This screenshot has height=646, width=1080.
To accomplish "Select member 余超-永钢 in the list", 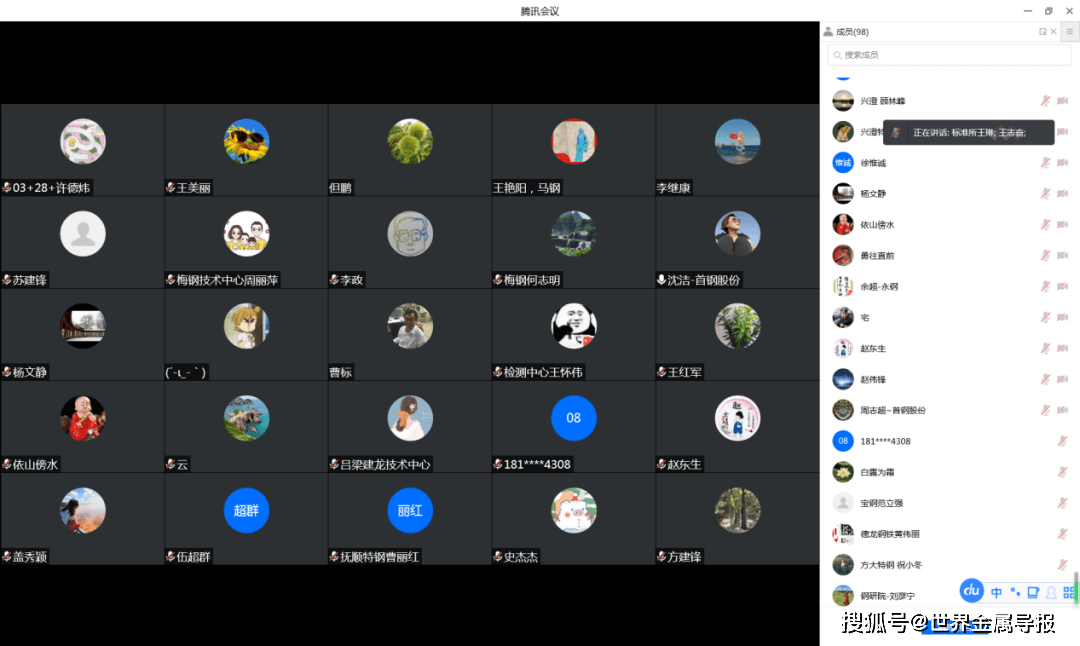I will 879,287.
